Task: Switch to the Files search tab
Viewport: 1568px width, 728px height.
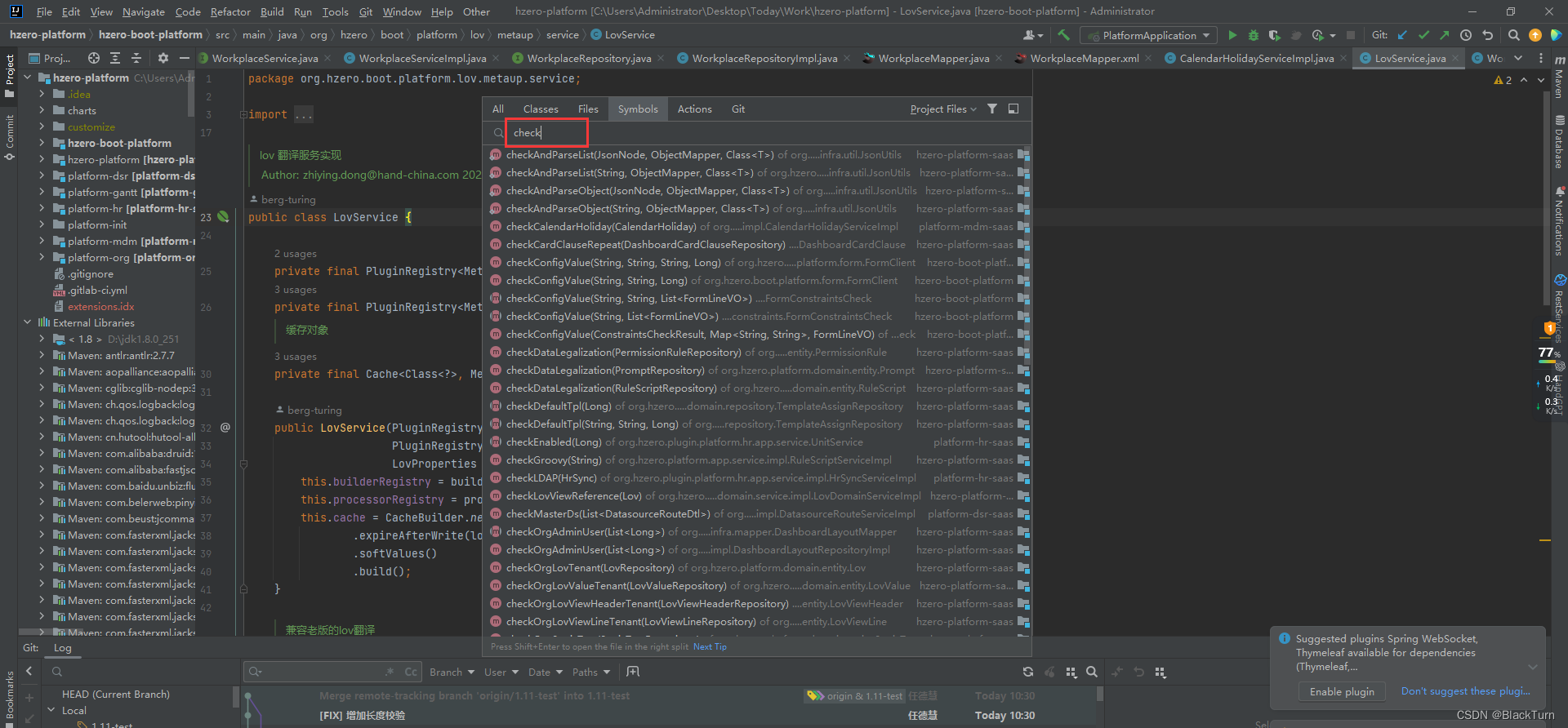Action: 588,109
